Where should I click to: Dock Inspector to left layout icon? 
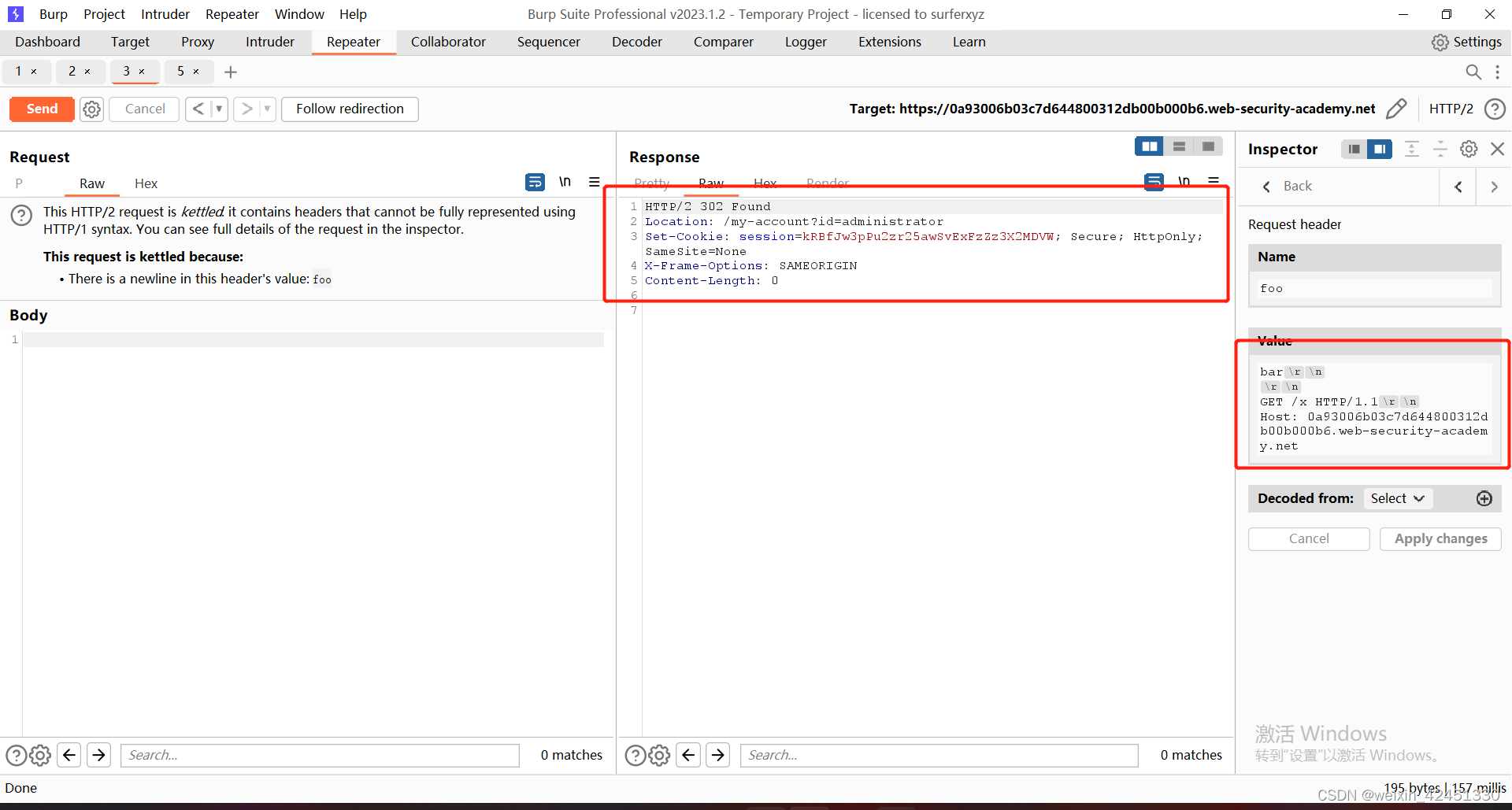[1354, 149]
